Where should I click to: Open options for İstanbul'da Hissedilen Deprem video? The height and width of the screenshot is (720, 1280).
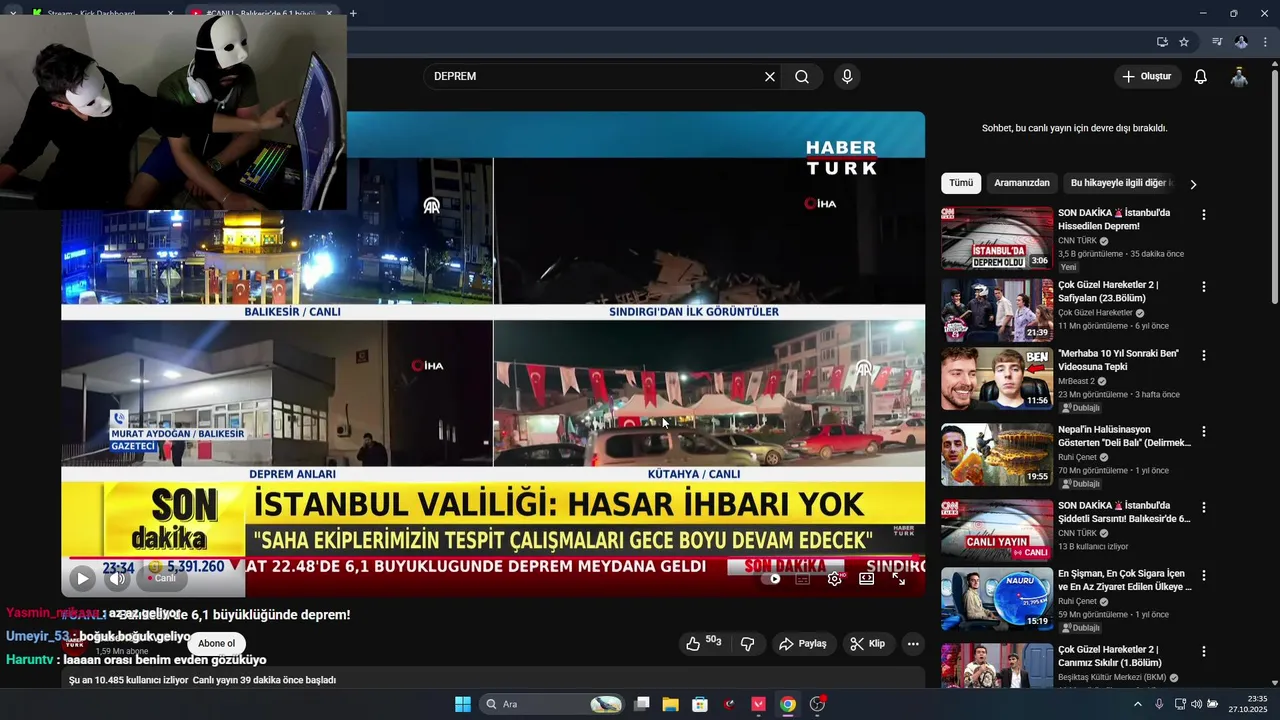click(x=1204, y=215)
